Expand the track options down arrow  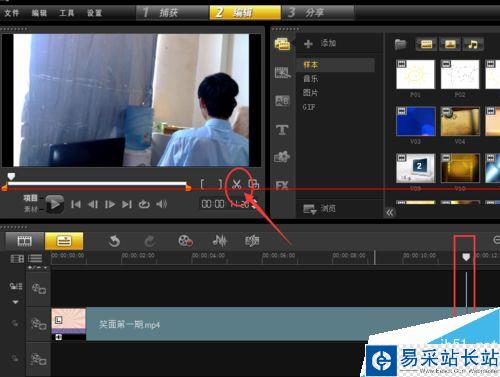pyautogui.click(x=15, y=302)
